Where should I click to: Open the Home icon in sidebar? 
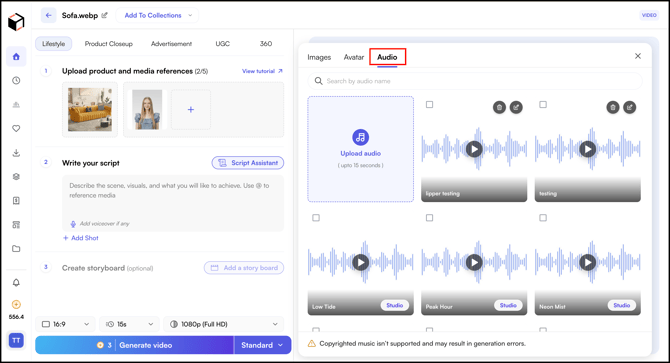coord(16,57)
